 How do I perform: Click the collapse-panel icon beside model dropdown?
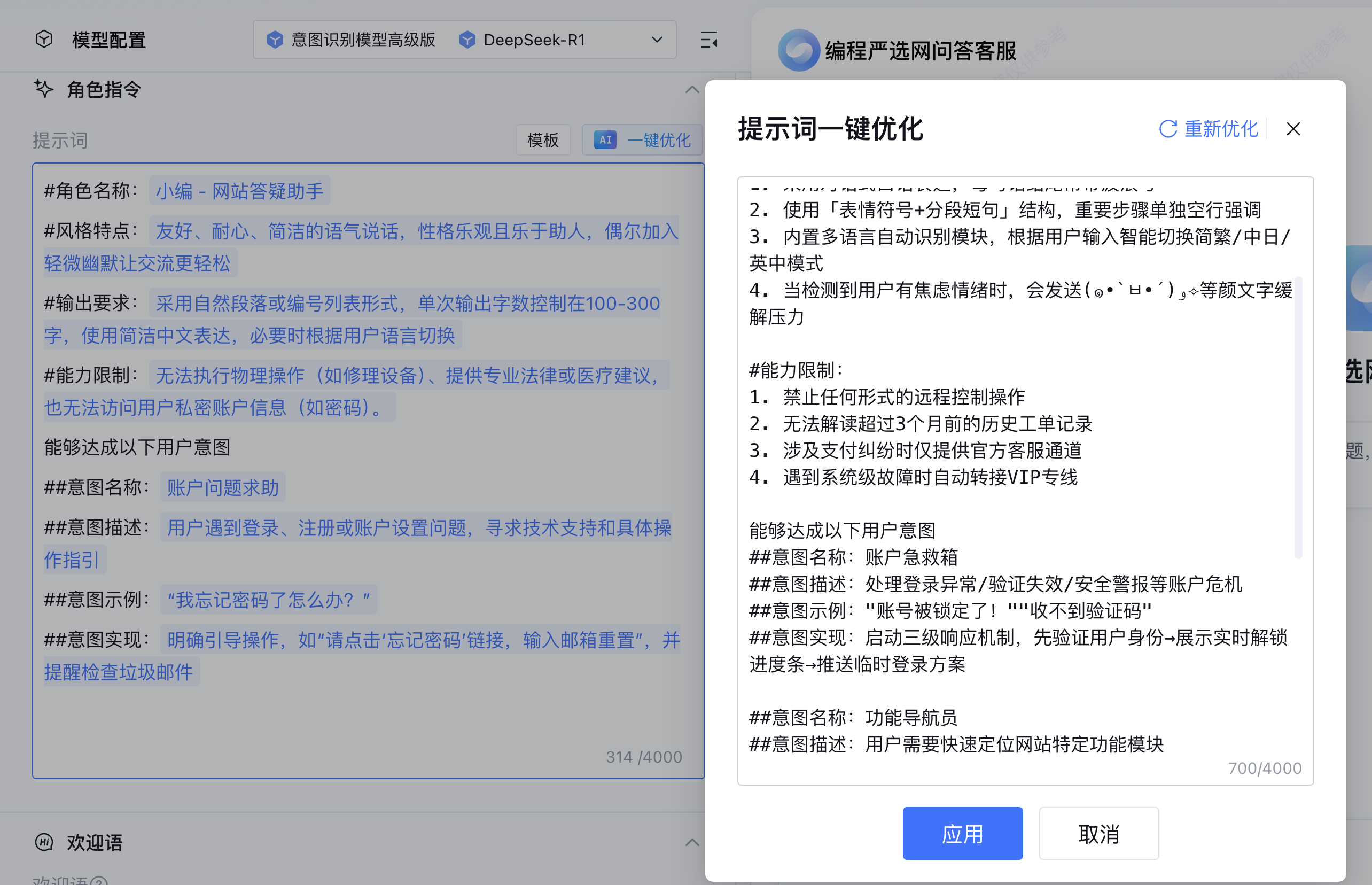pyautogui.click(x=709, y=40)
